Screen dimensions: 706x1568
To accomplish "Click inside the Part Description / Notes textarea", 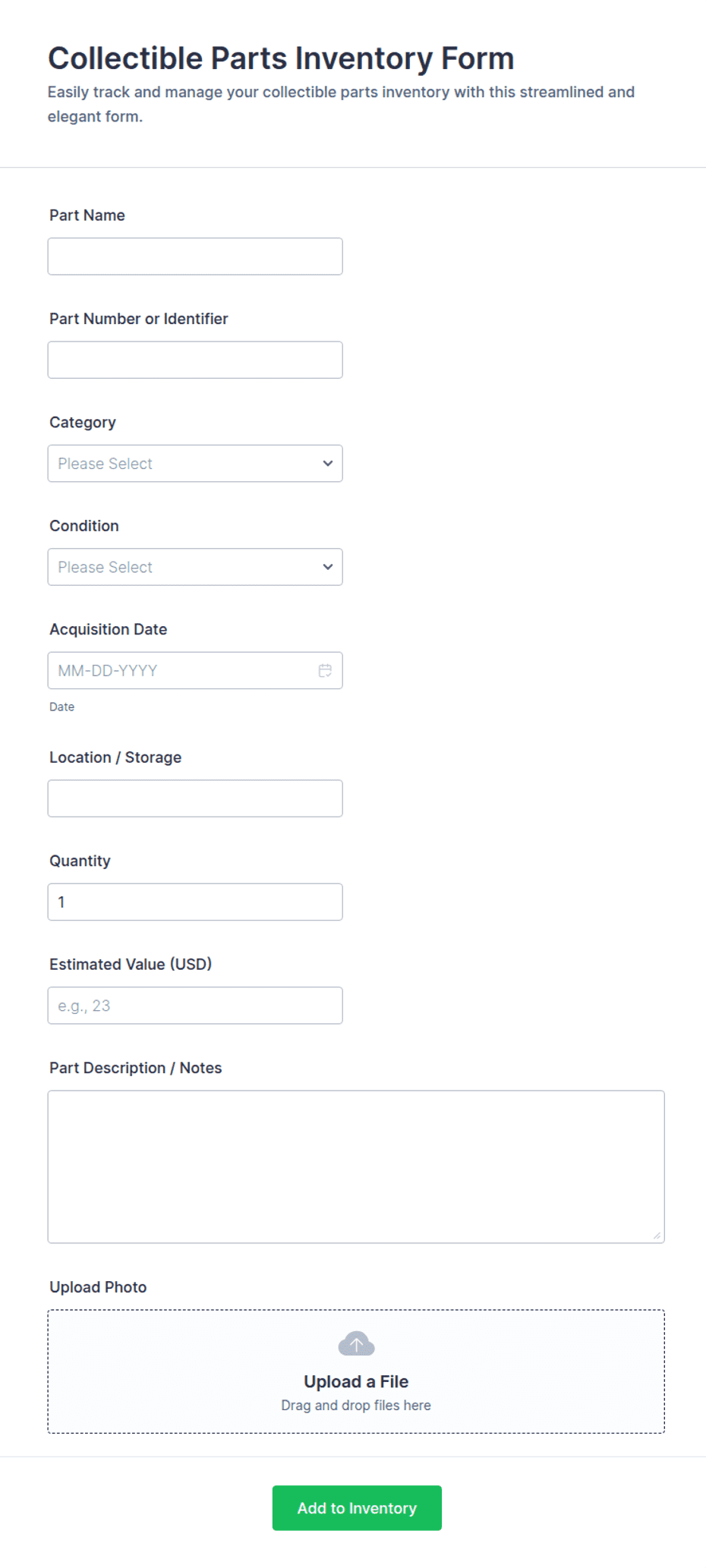I will [356, 1167].
